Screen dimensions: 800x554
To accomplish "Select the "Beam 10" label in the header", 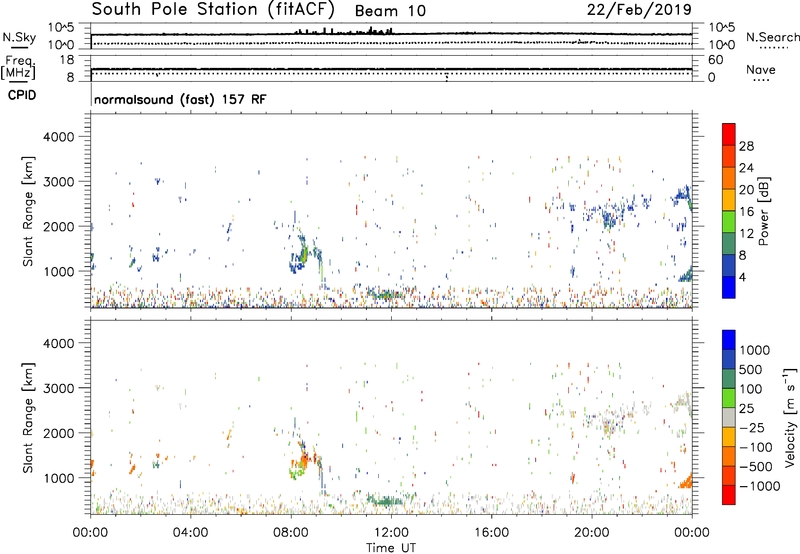I will pyautogui.click(x=390, y=11).
